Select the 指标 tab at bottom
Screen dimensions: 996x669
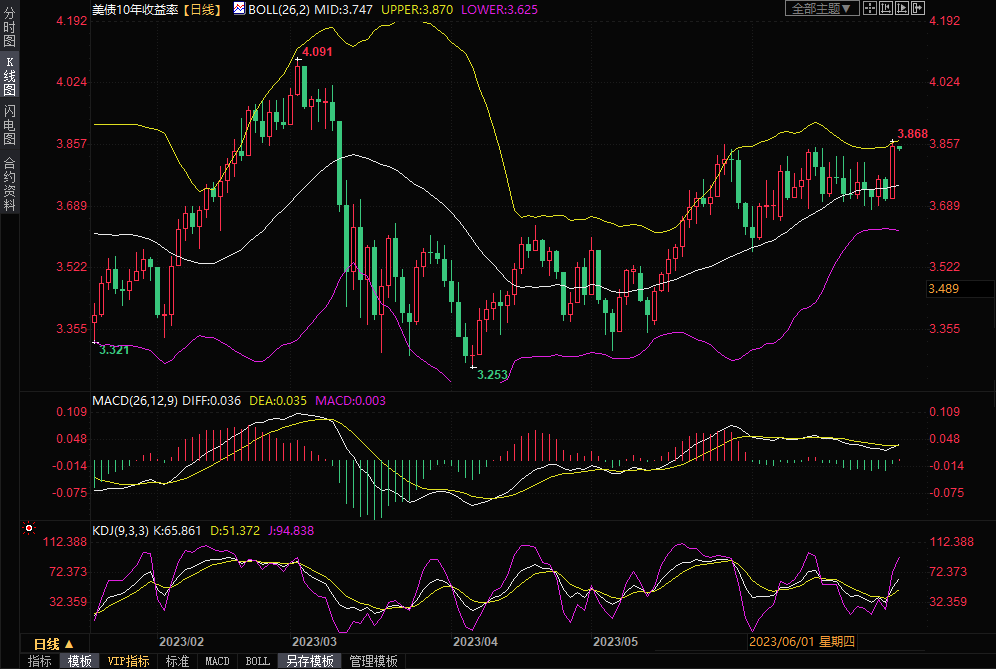click(40, 661)
